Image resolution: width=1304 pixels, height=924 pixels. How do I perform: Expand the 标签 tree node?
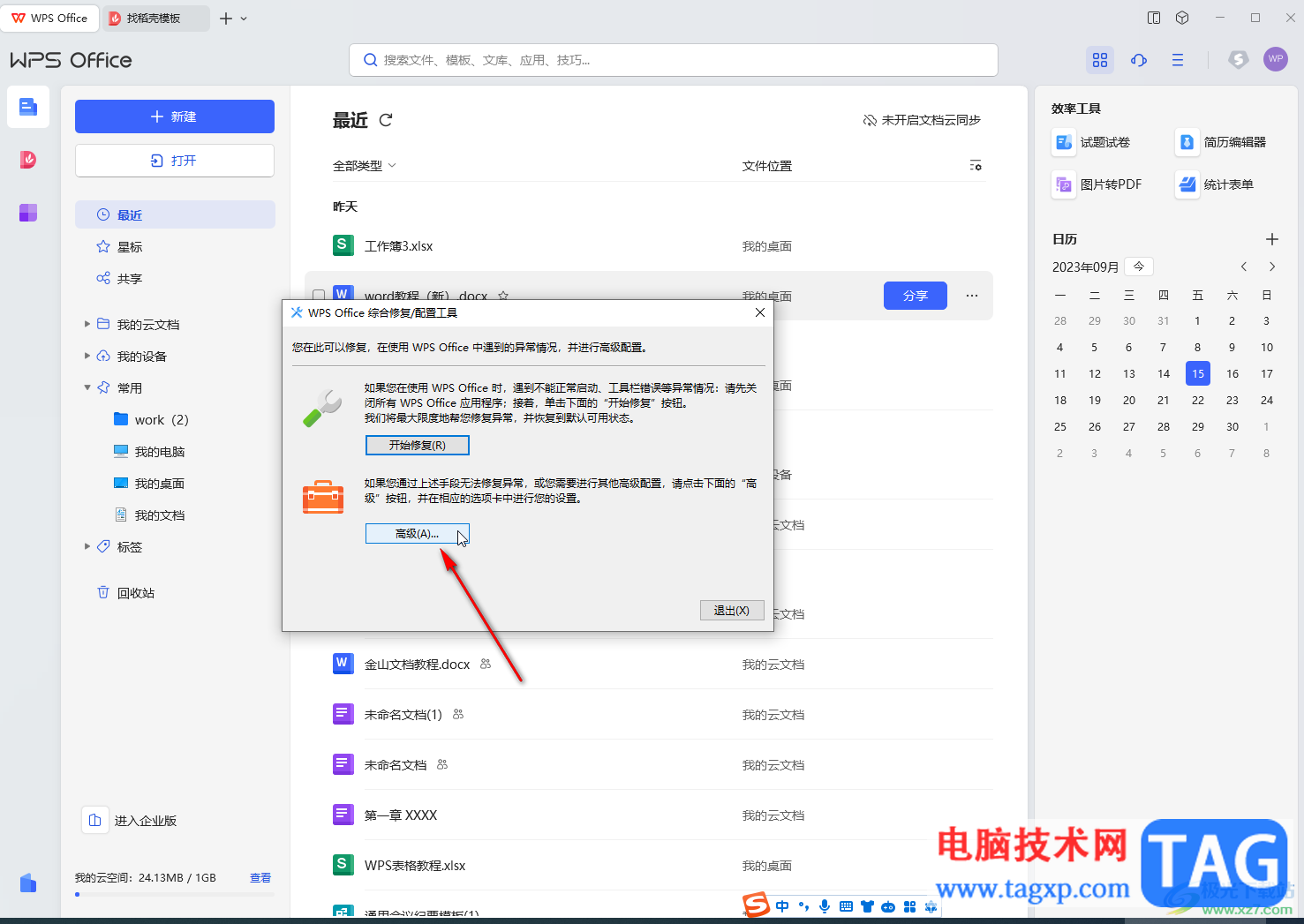pyautogui.click(x=87, y=546)
